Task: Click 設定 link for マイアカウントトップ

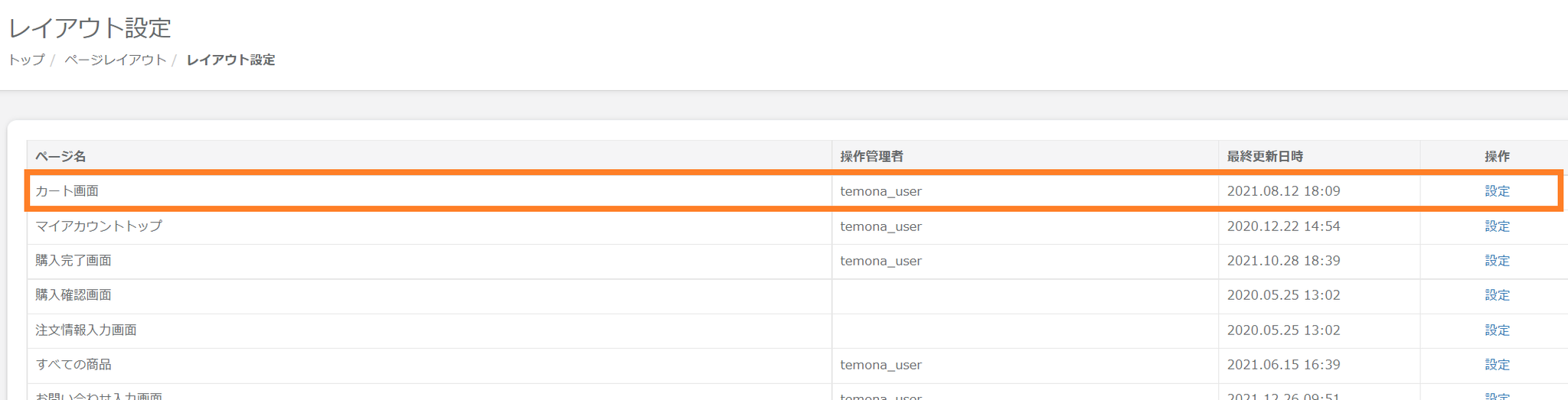Action: point(1497,226)
